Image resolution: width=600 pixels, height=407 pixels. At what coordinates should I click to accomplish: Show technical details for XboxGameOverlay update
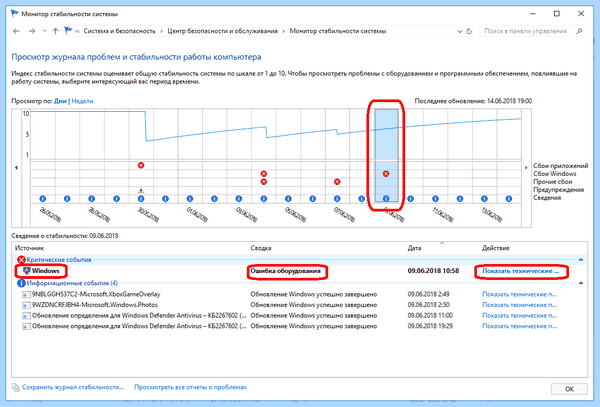click(519, 294)
